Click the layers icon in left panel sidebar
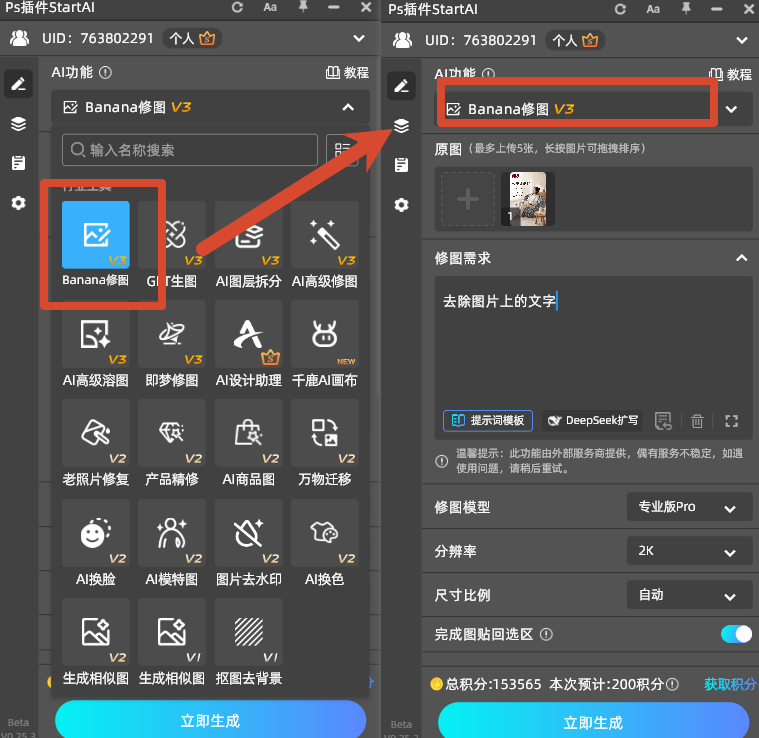Image resolution: width=759 pixels, height=738 pixels. pyautogui.click(x=18, y=124)
